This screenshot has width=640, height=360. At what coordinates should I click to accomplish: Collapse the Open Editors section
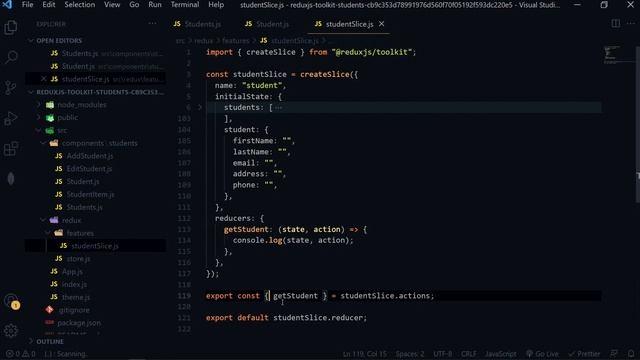tap(59, 40)
